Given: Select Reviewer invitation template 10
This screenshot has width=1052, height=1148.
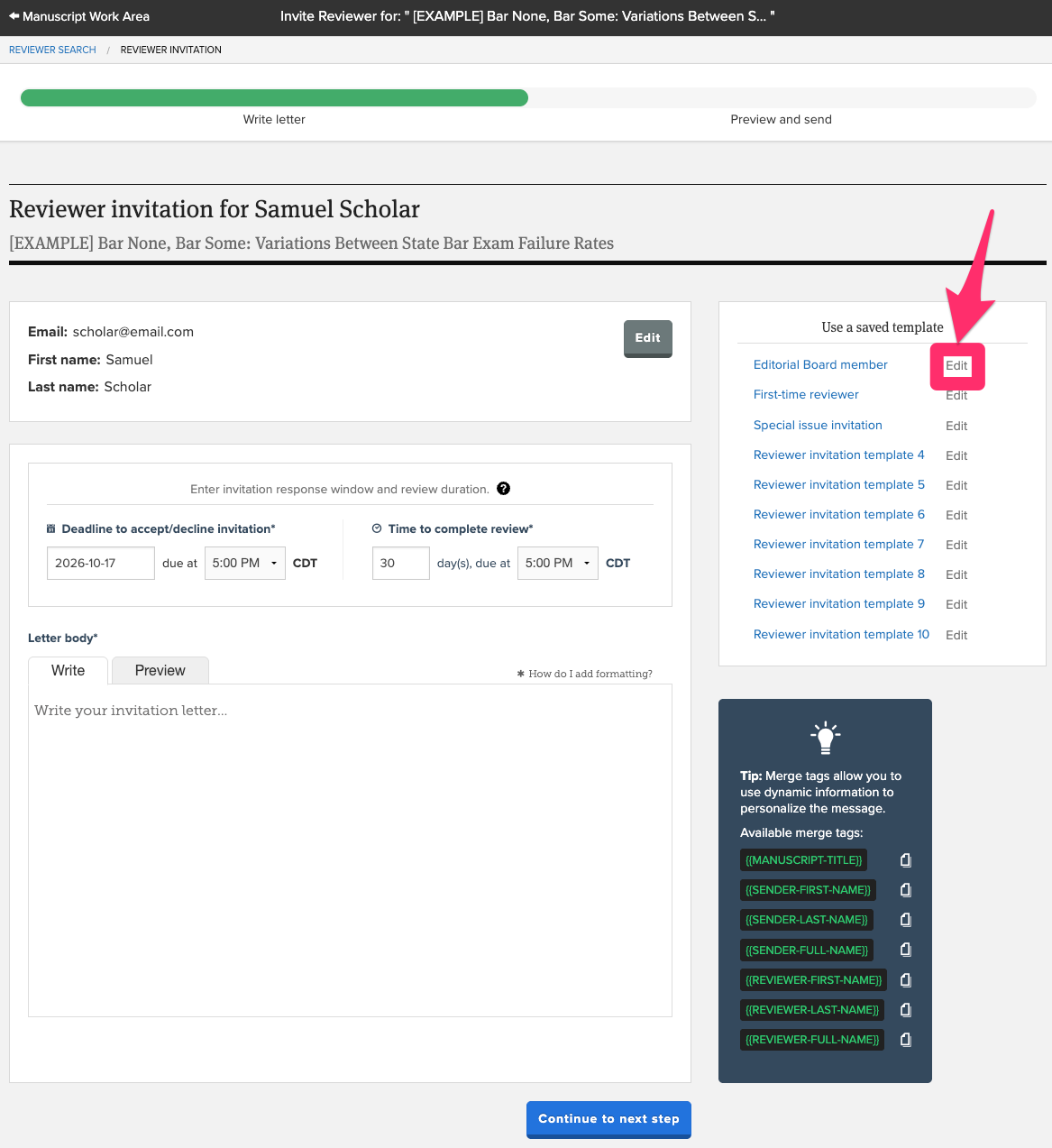Looking at the screenshot, I should pos(841,634).
